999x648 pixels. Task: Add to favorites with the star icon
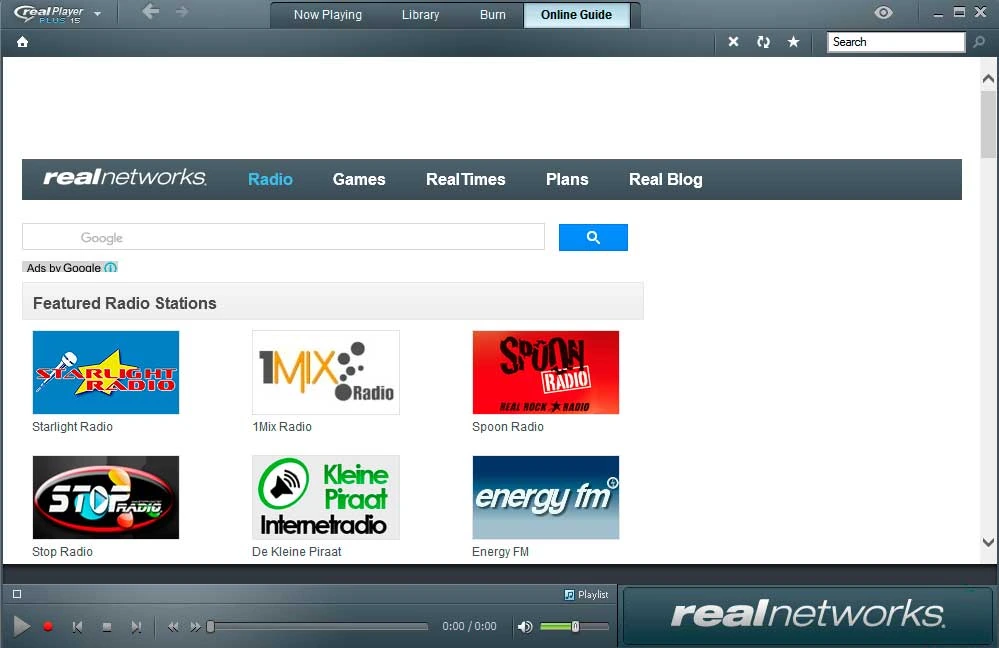click(793, 42)
